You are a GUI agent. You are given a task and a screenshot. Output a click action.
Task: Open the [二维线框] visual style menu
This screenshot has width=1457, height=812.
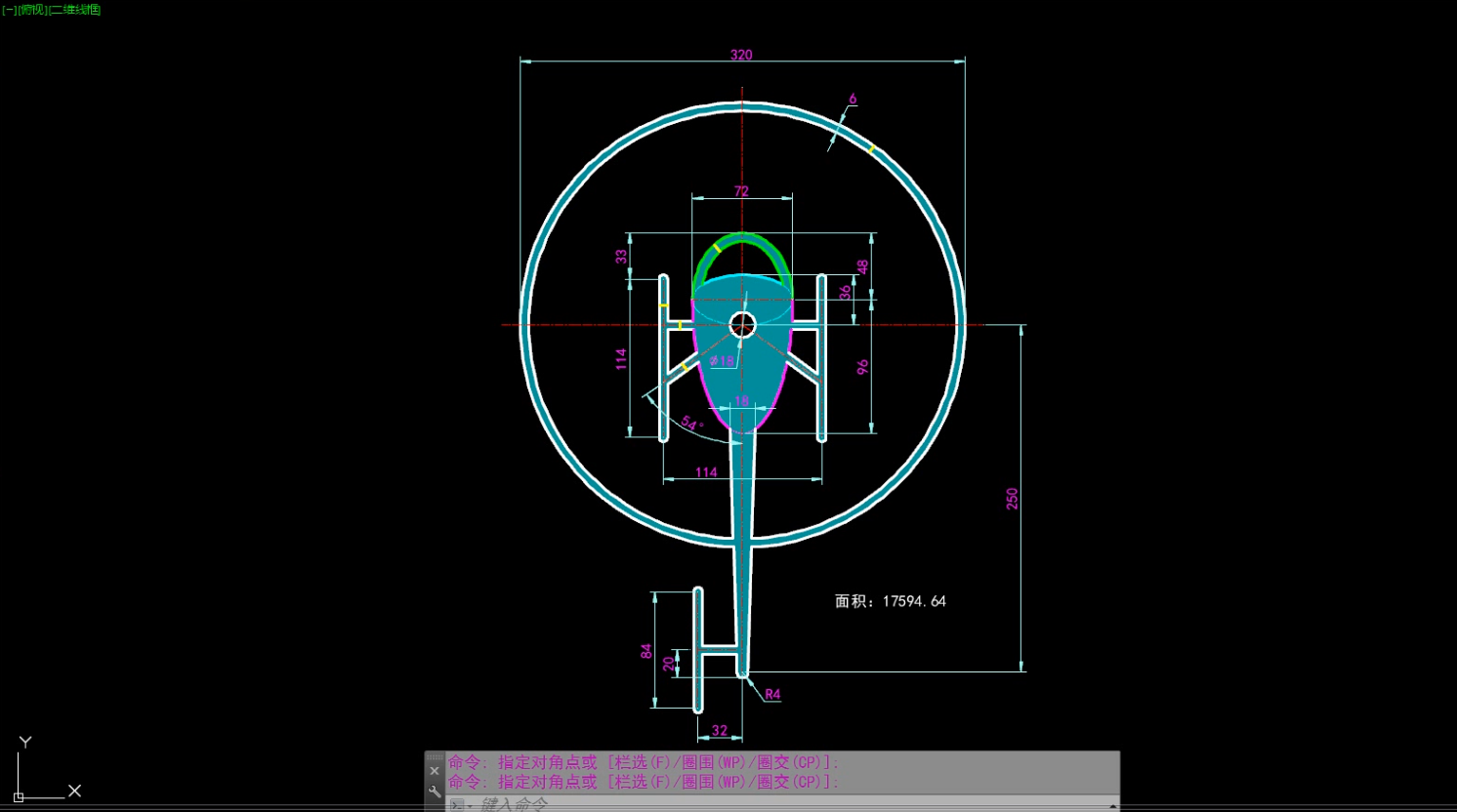75,10
